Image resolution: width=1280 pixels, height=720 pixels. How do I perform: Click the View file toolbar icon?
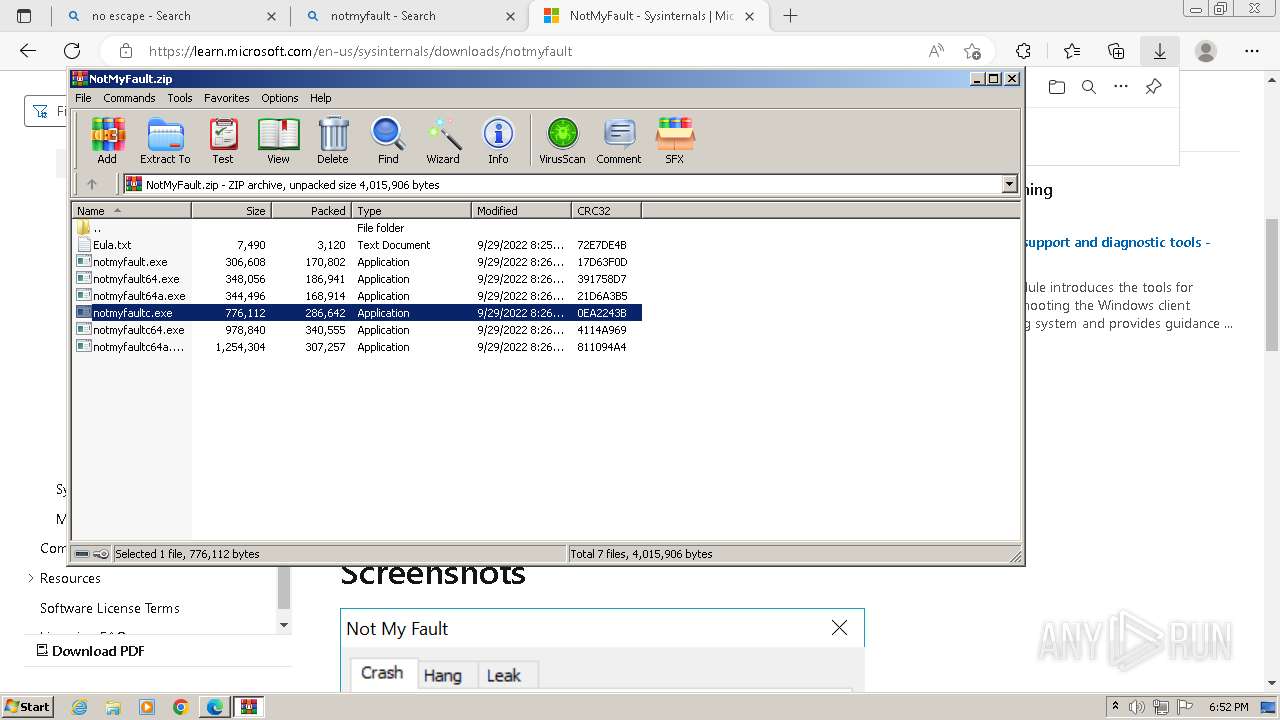pos(278,140)
